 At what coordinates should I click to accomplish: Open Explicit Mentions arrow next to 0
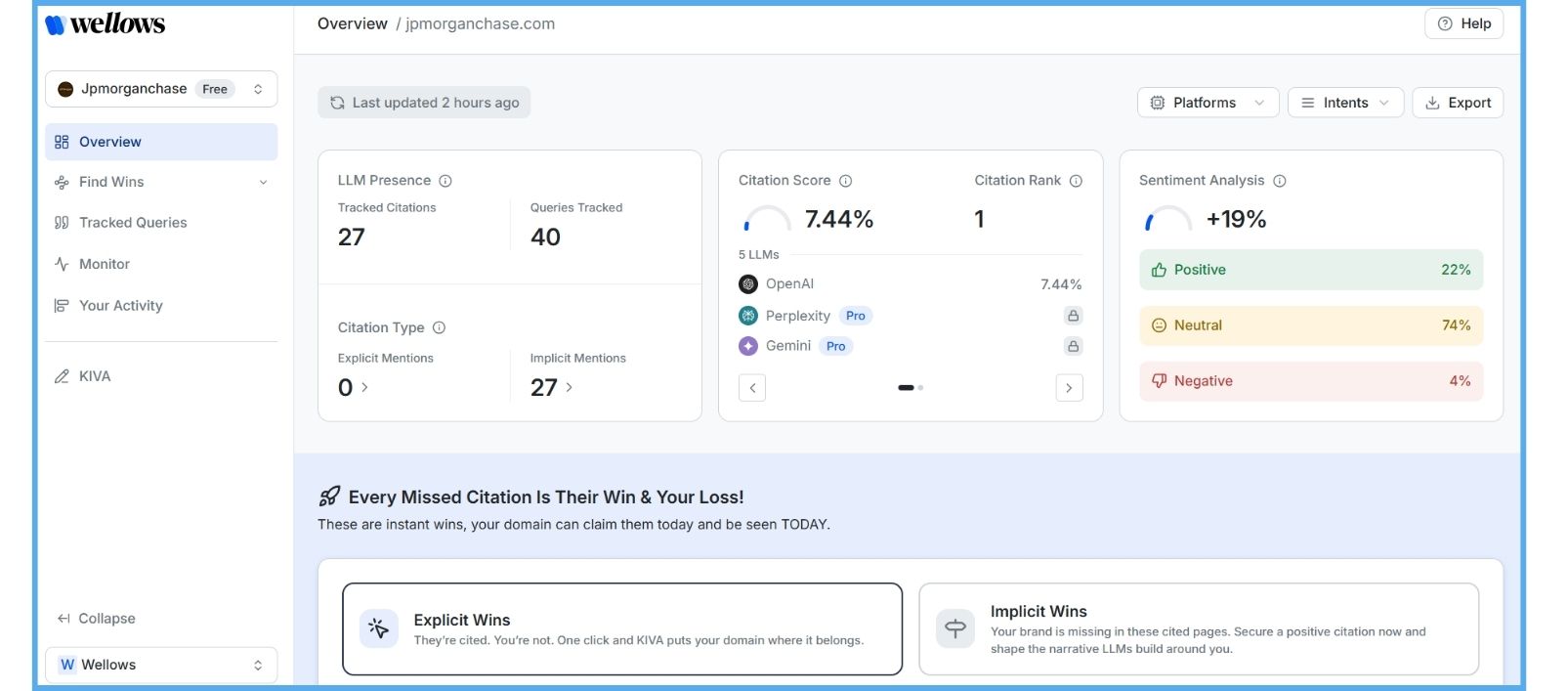[365, 388]
